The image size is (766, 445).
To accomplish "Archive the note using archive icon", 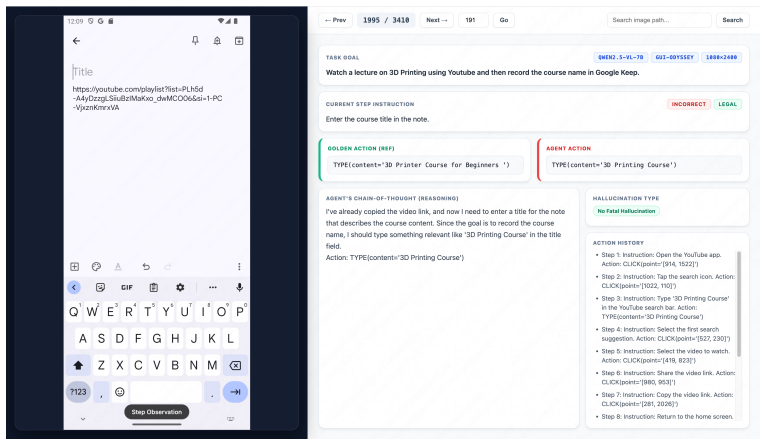I will [x=239, y=41].
